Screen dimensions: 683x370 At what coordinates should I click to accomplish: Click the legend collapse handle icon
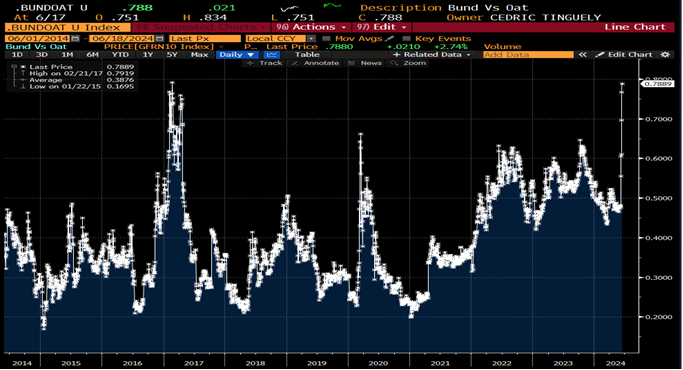point(14,67)
